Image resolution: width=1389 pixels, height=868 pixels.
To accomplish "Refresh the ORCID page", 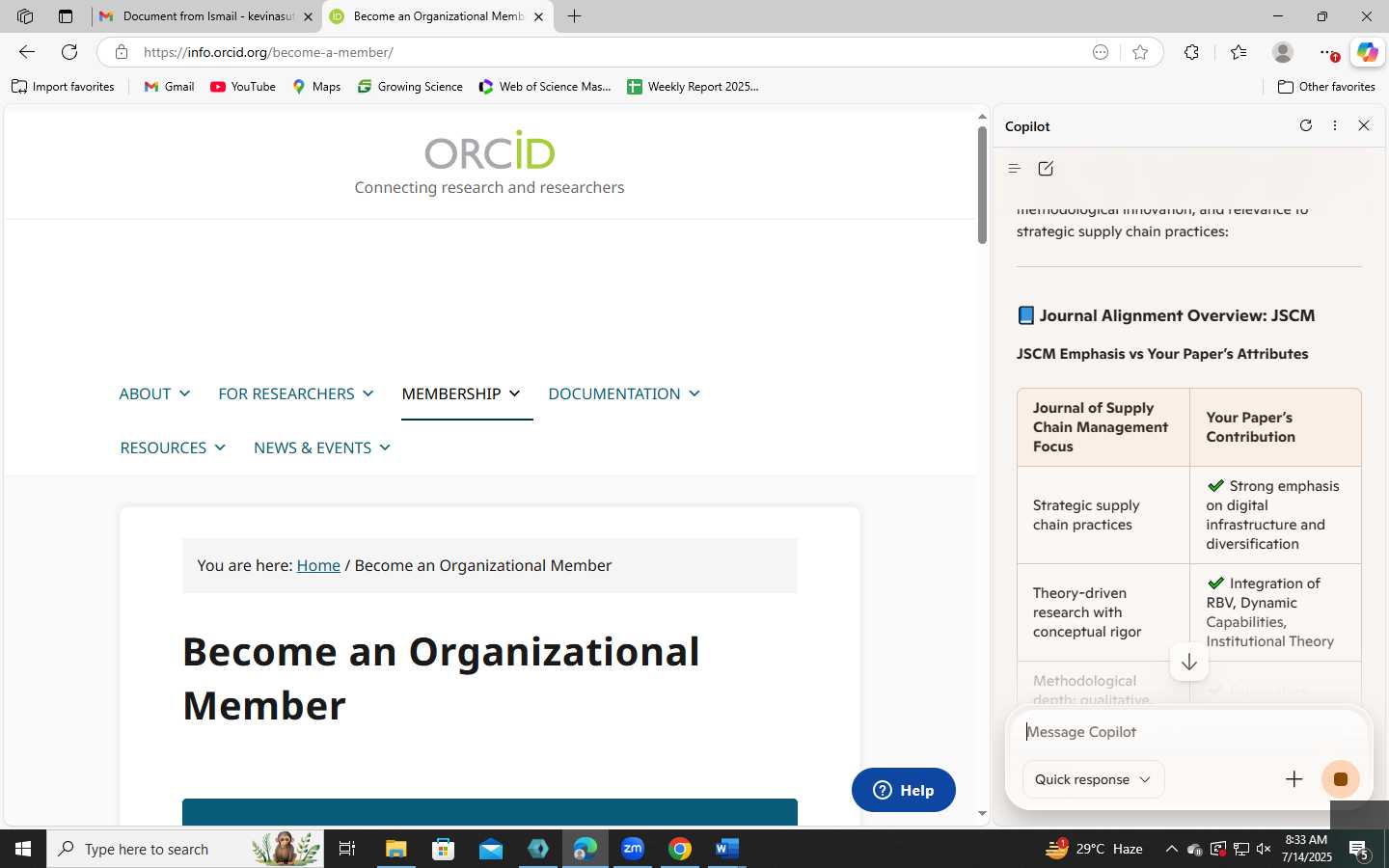I will [x=69, y=52].
